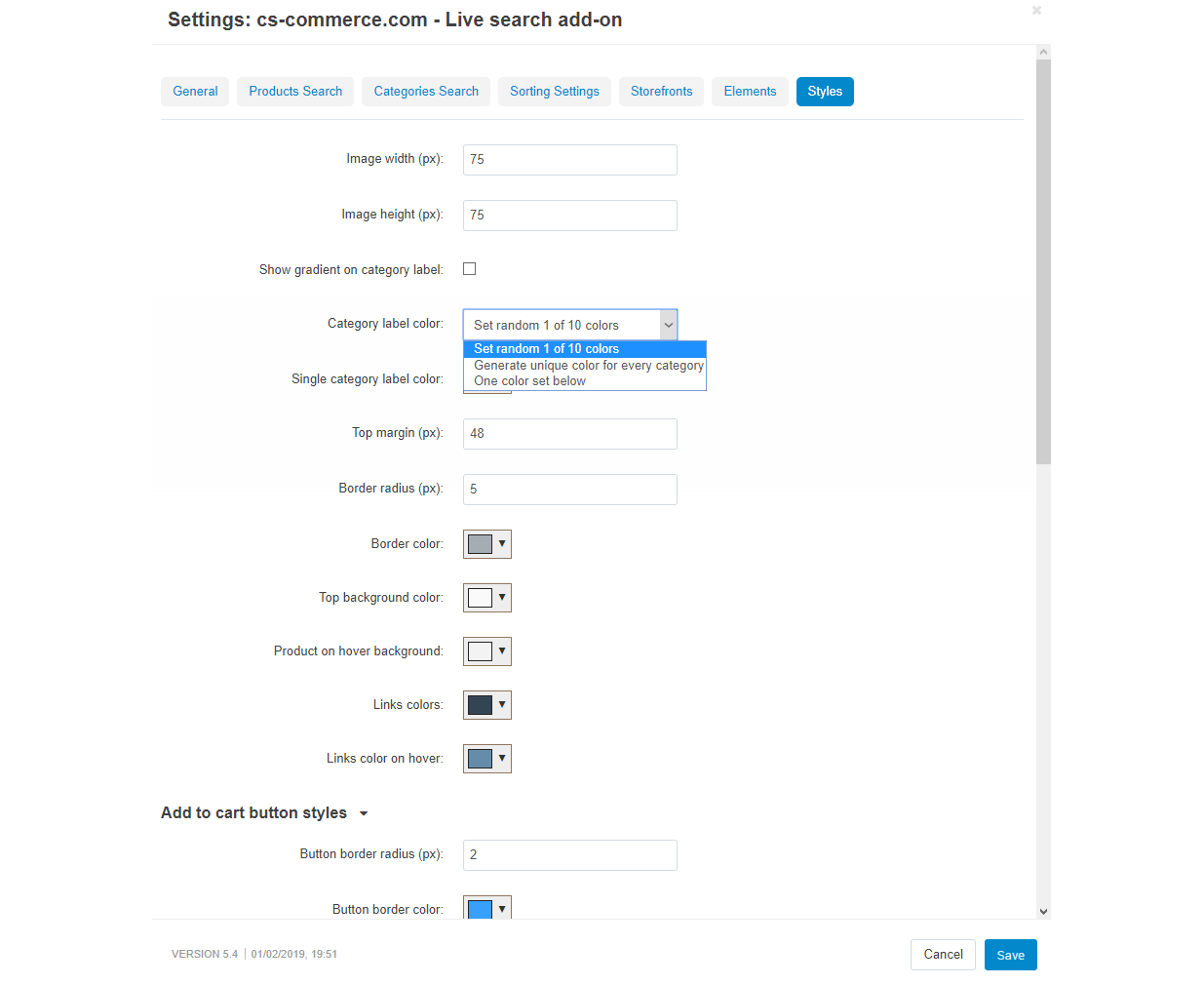Go to the Sorting Settings tab
This screenshot has width=1204, height=985.
click(x=554, y=92)
